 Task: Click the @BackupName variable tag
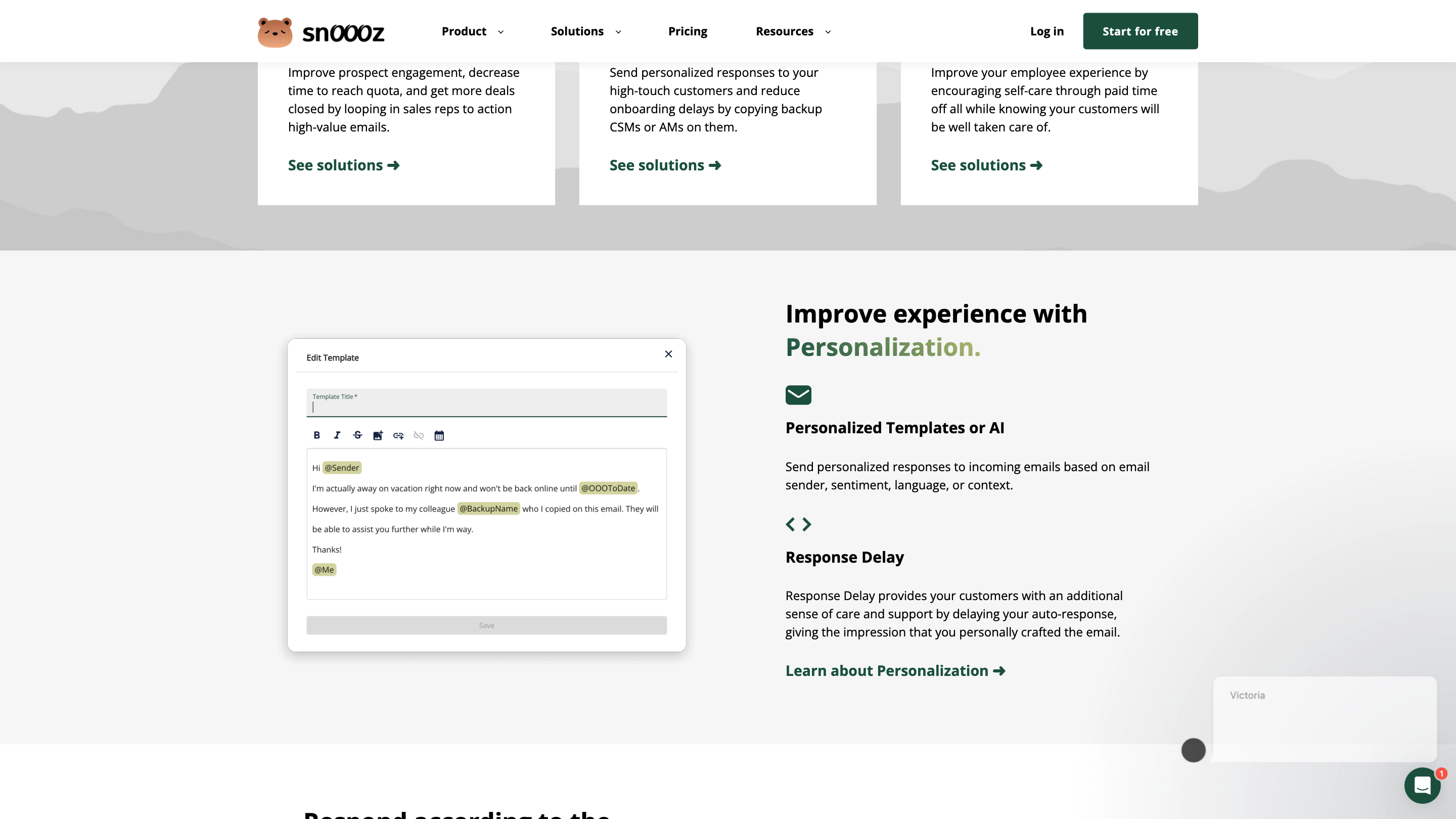pos(488,509)
